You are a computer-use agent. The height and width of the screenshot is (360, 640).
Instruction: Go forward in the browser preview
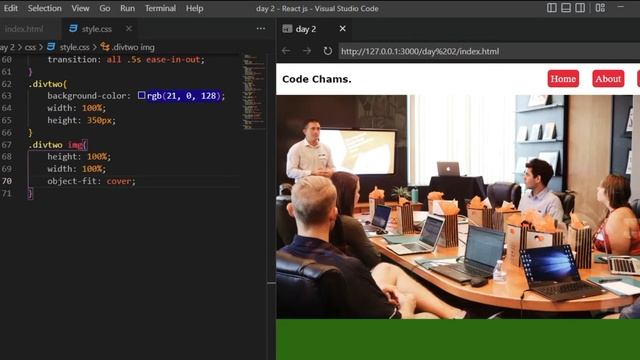click(x=307, y=51)
